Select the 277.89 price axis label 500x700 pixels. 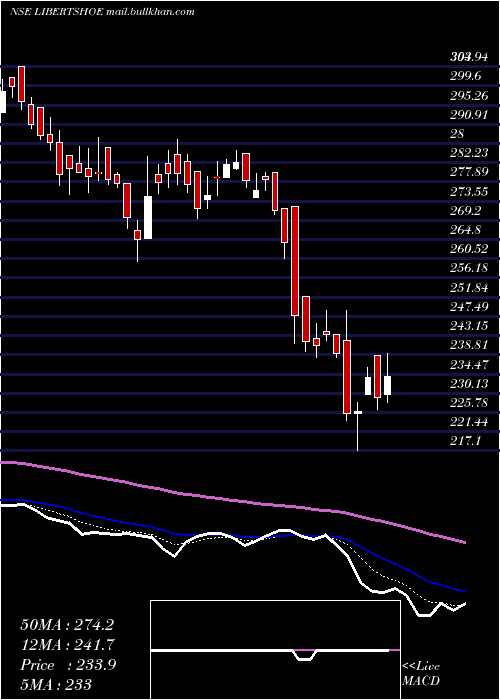469,172
